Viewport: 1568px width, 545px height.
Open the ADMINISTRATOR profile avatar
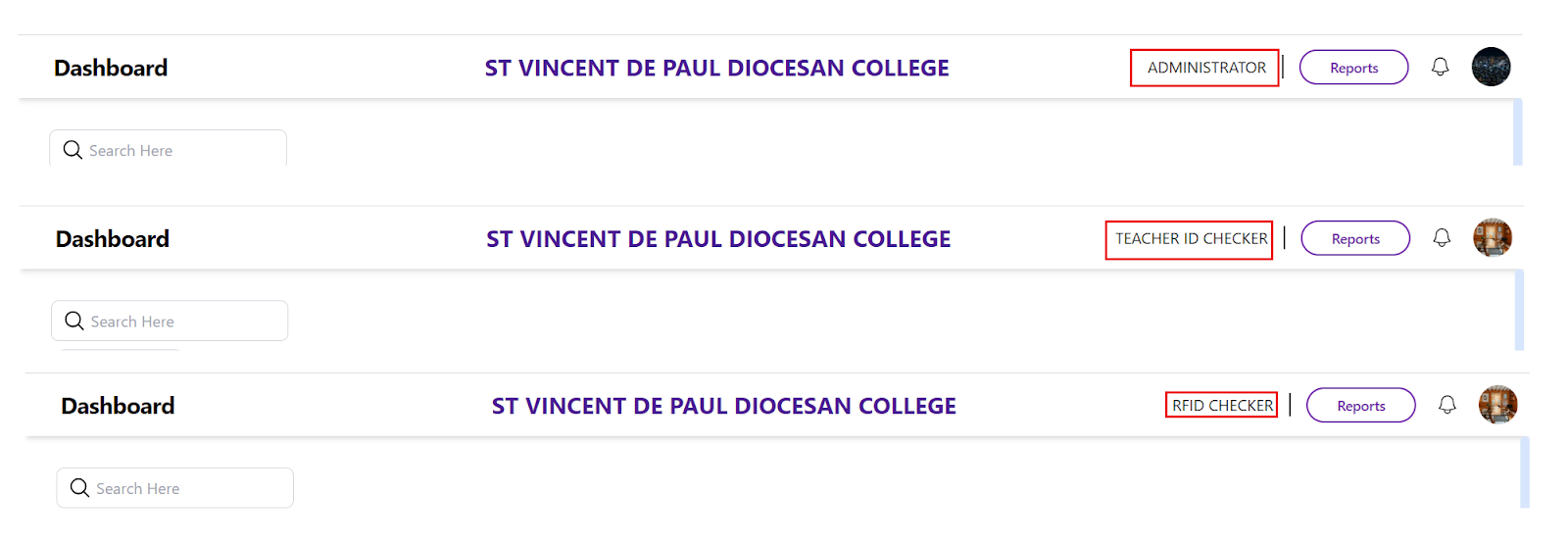coord(1491,67)
